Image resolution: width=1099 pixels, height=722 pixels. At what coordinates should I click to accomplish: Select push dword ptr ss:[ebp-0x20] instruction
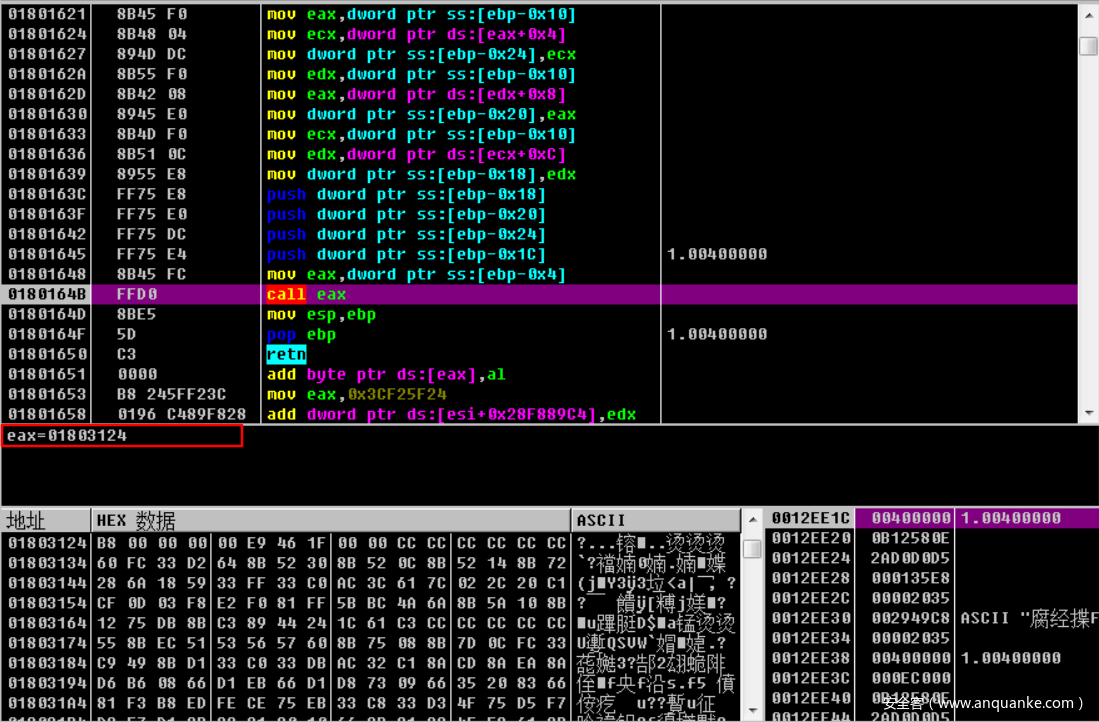(x=406, y=214)
